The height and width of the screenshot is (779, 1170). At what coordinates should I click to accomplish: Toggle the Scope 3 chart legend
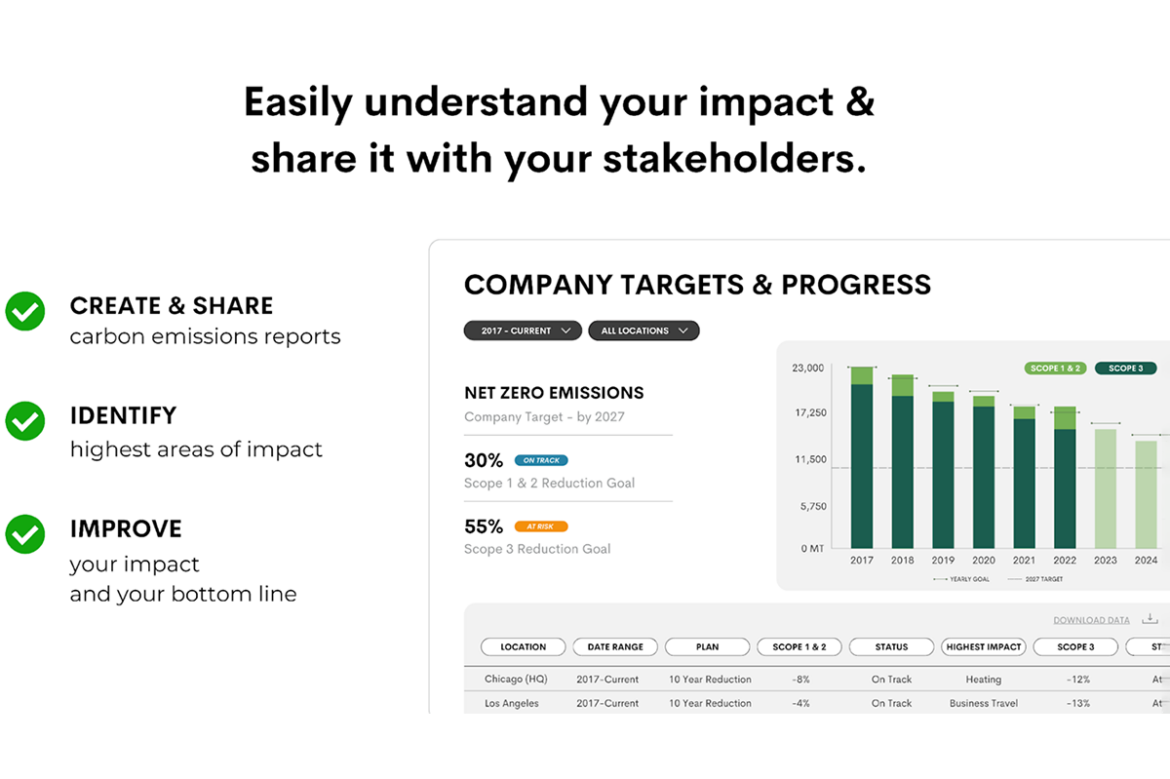[1125, 368]
